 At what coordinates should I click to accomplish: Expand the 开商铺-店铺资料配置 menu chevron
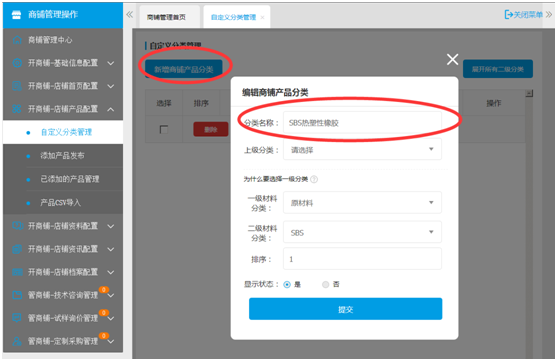click(x=111, y=226)
